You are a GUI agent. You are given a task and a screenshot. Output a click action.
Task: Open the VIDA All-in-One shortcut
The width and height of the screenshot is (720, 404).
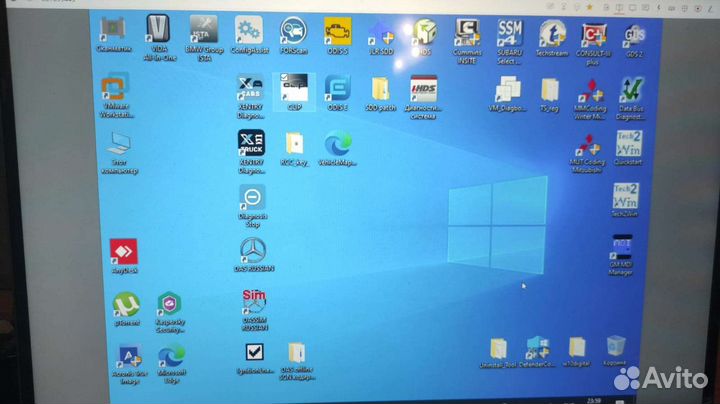coord(157,30)
